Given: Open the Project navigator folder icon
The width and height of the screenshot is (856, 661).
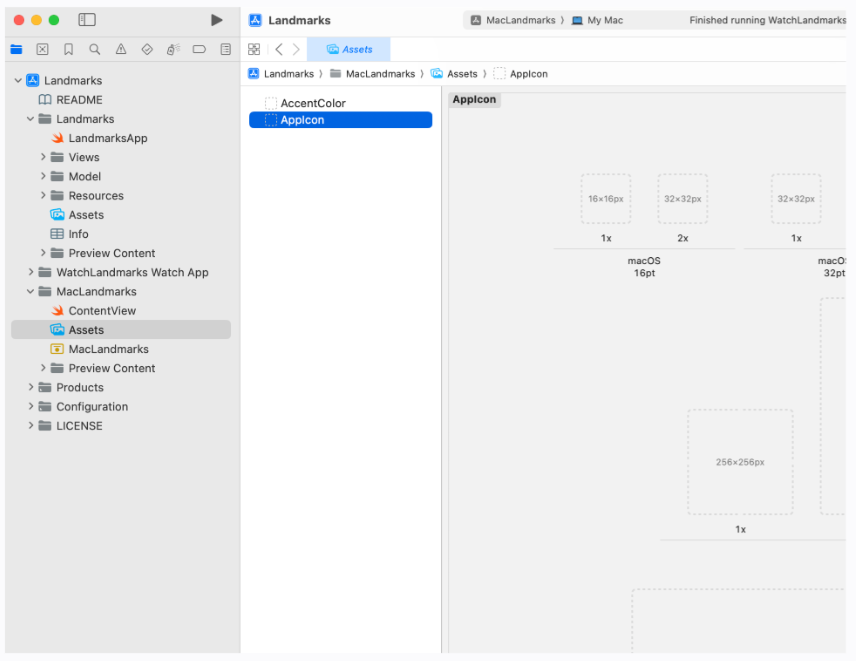Looking at the screenshot, I should [16, 50].
